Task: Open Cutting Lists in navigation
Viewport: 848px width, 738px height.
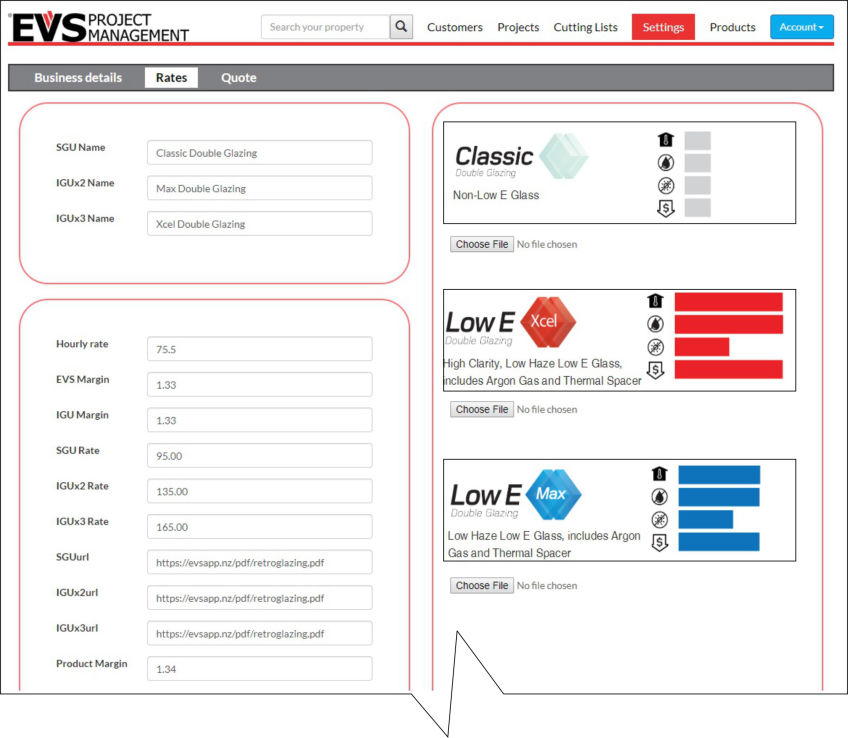Action: point(585,27)
